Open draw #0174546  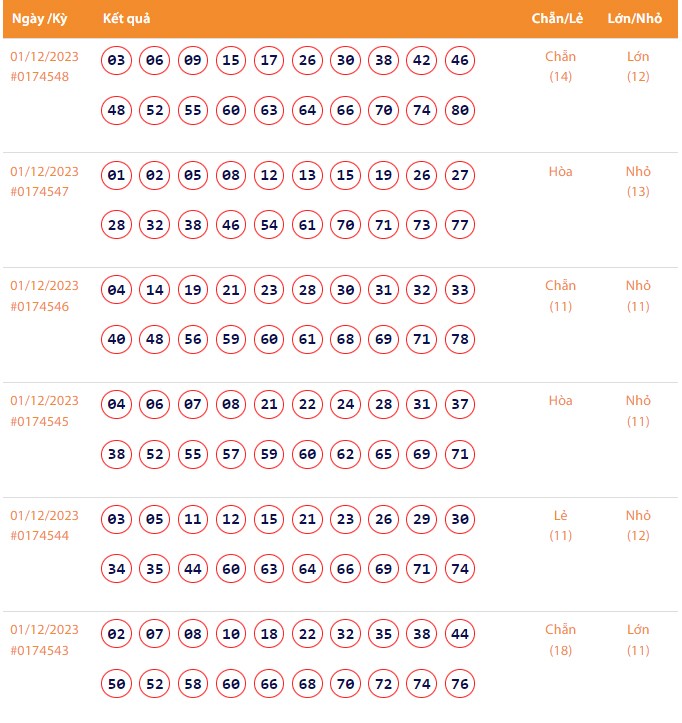point(40,307)
